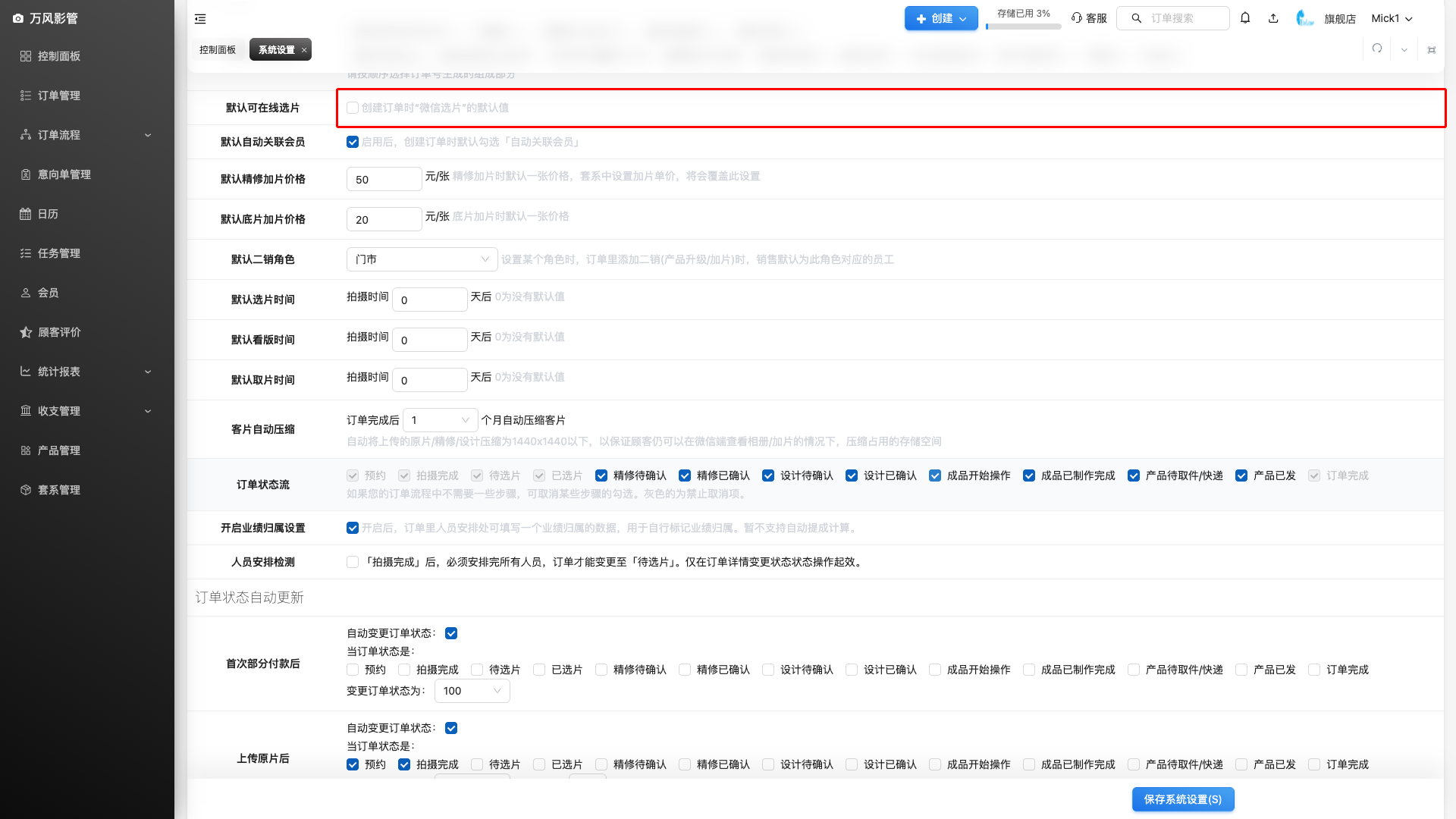The width and height of the screenshot is (1456, 819).
Task: Click the refresh tab icon
Action: [x=1377, y=49]
